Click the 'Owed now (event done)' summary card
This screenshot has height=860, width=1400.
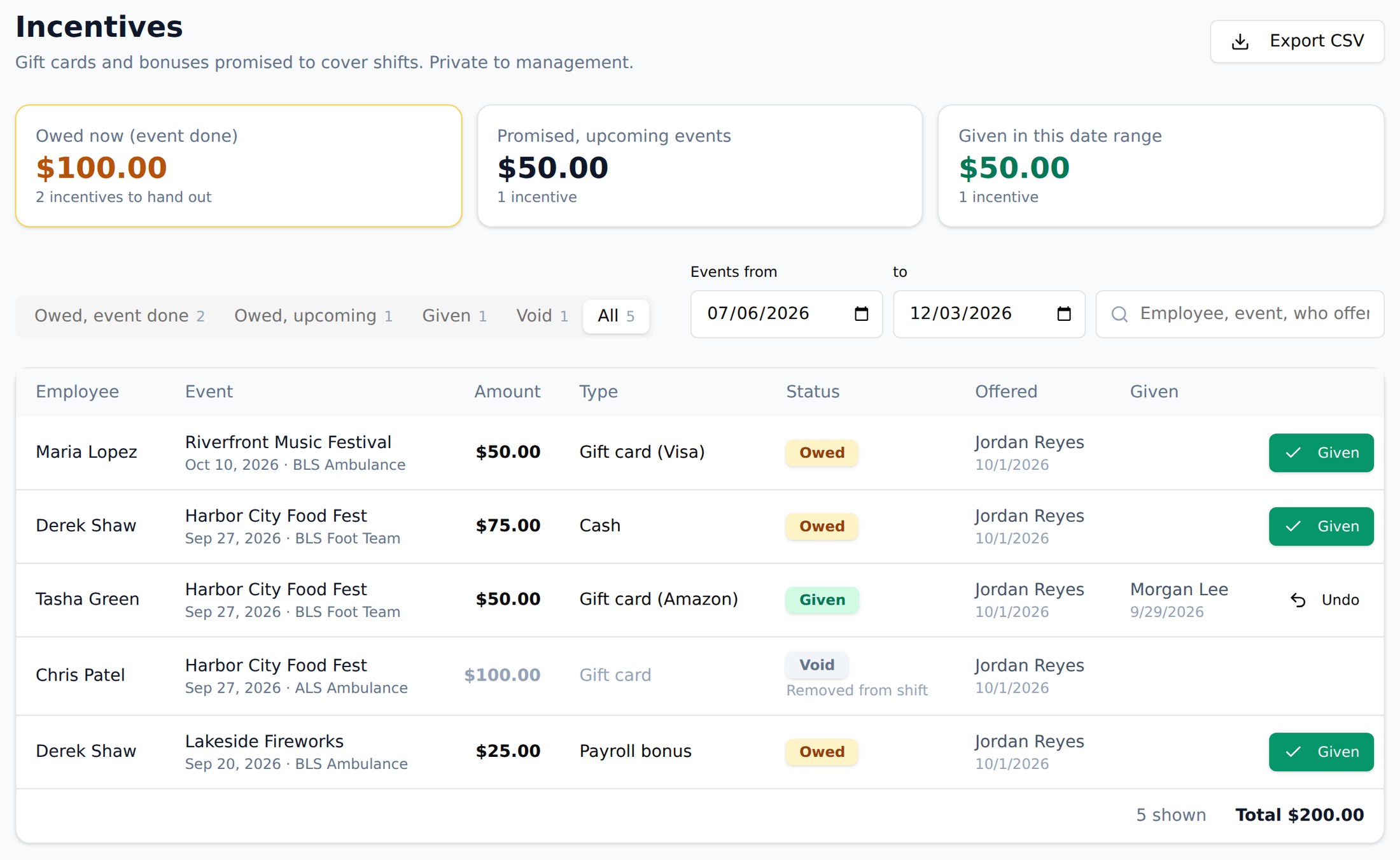(239, 166)
